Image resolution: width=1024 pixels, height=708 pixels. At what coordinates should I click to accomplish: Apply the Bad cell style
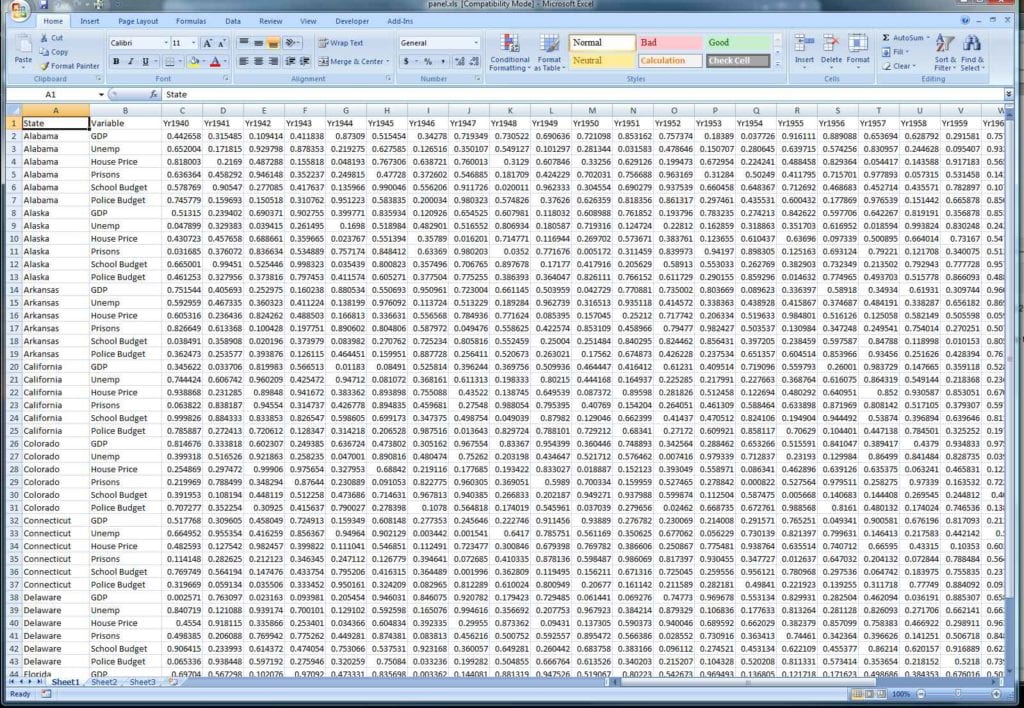(x=668, y=43)
